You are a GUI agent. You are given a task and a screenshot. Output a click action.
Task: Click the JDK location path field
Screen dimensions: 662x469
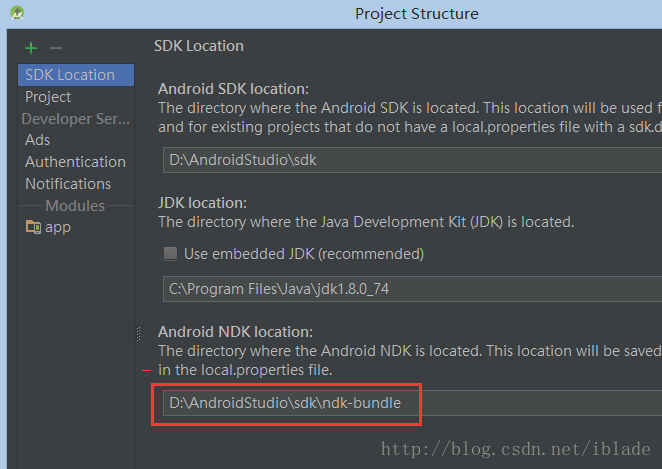pyautogui.click(x=412, y=289)
